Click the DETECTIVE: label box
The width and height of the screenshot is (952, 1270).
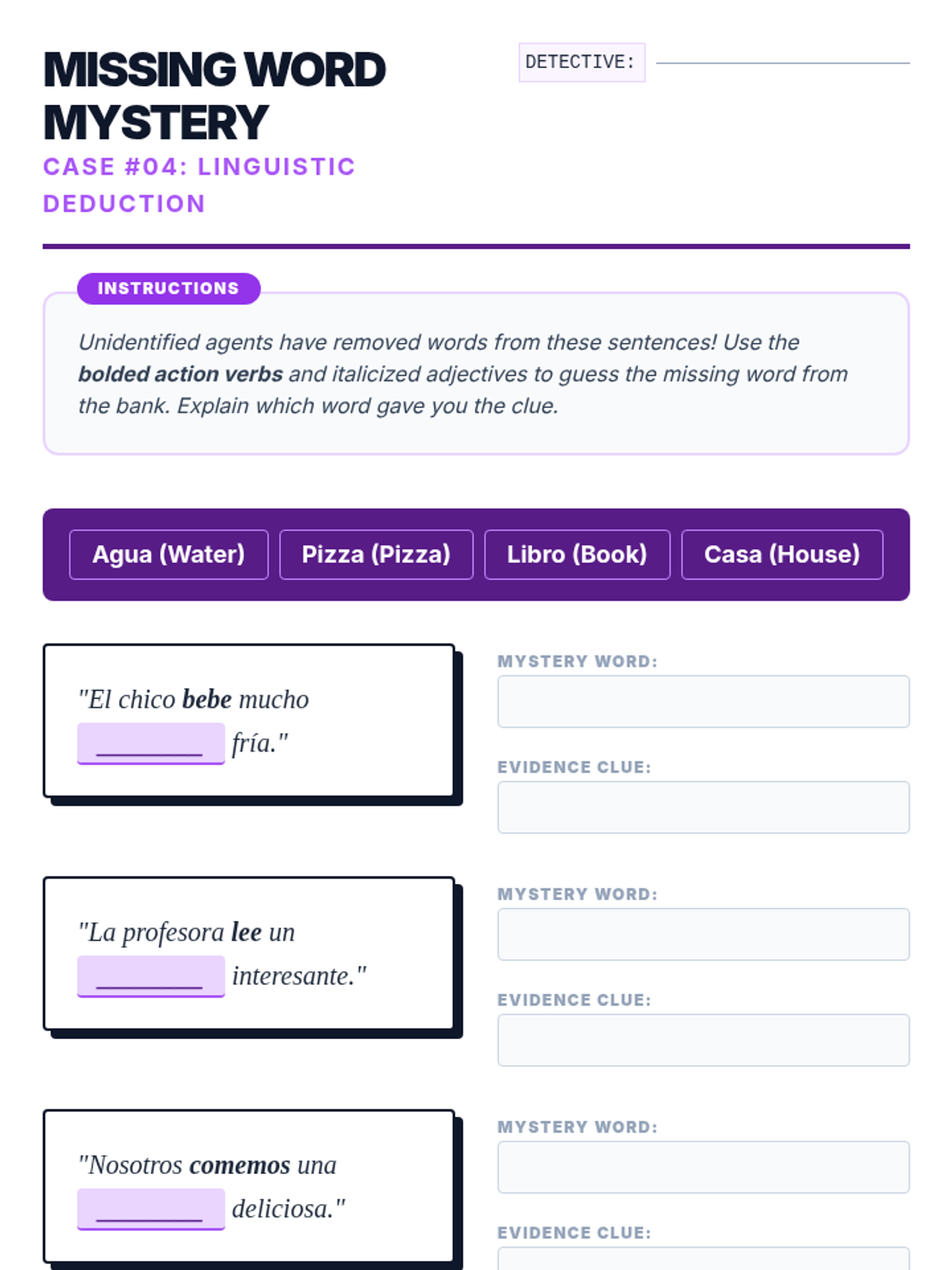582,62
